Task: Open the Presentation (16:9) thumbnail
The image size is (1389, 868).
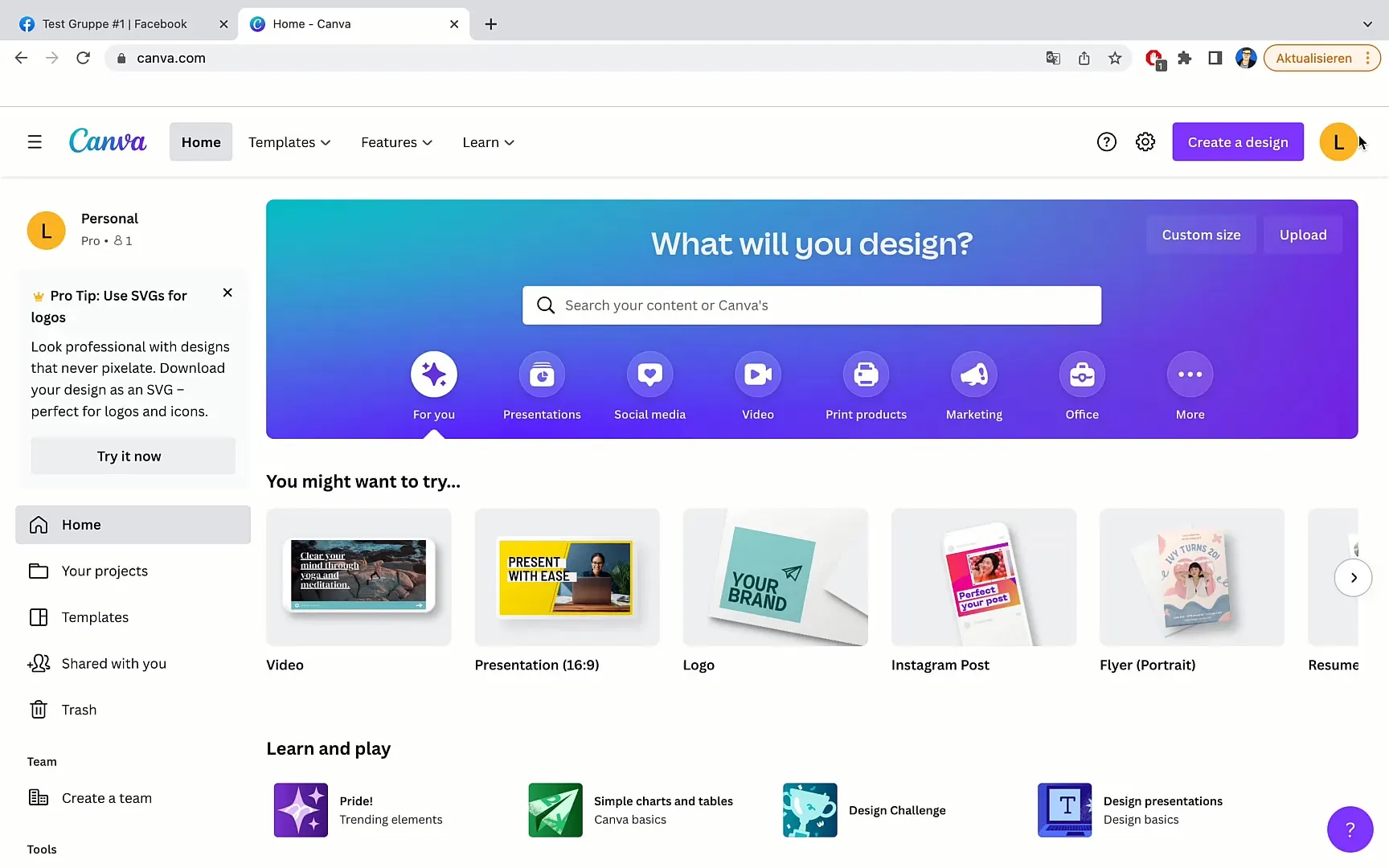Action: (x=567, y=577)
